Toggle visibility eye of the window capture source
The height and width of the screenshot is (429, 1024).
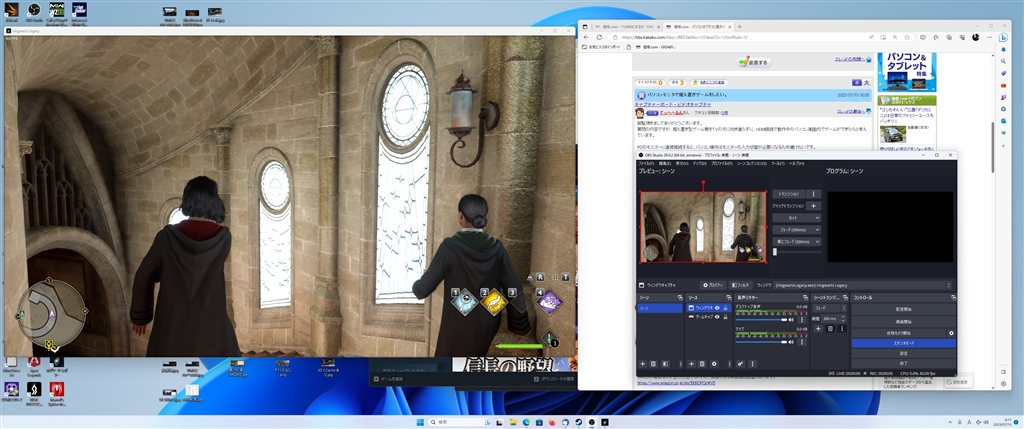[x=717, y=308]
